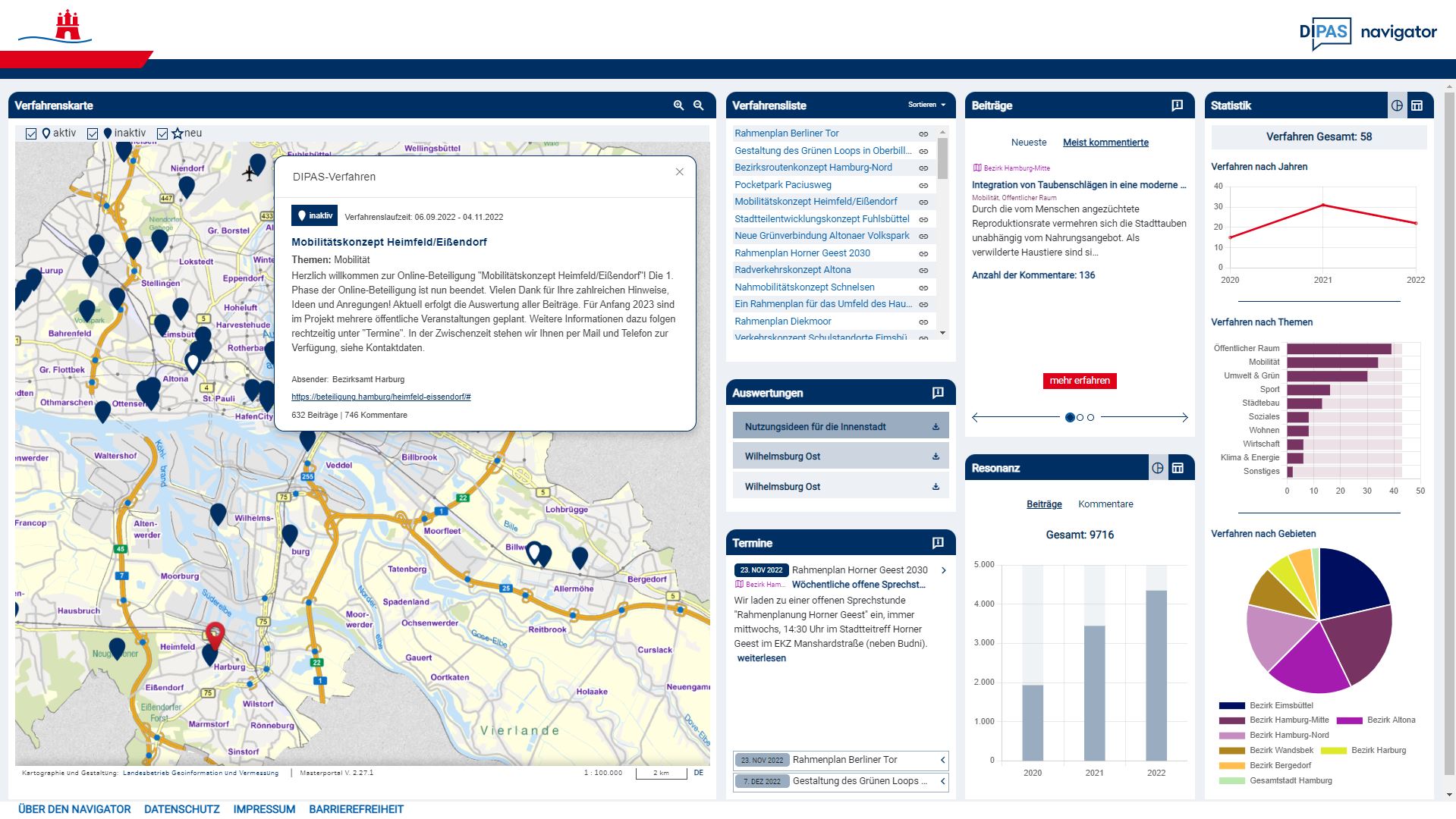The height and width of the screenshot is (819, 1456).
Task: Click Bezirk Hamburg-Mitte tag in Beiträge
Action: coord(1012,168)
